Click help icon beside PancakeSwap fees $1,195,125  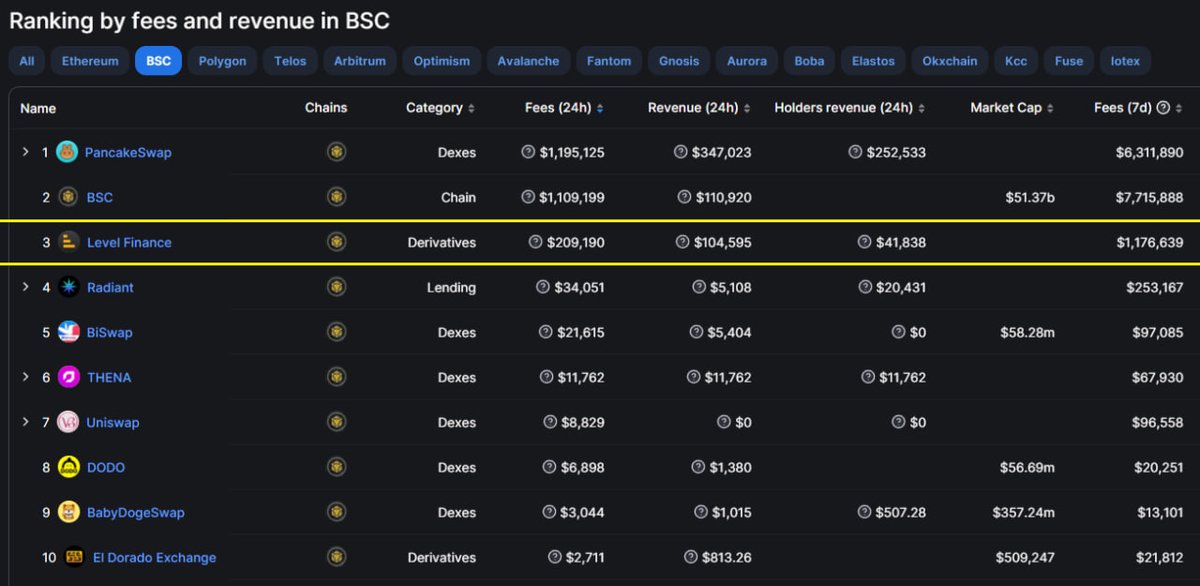(x=528, y=152)
